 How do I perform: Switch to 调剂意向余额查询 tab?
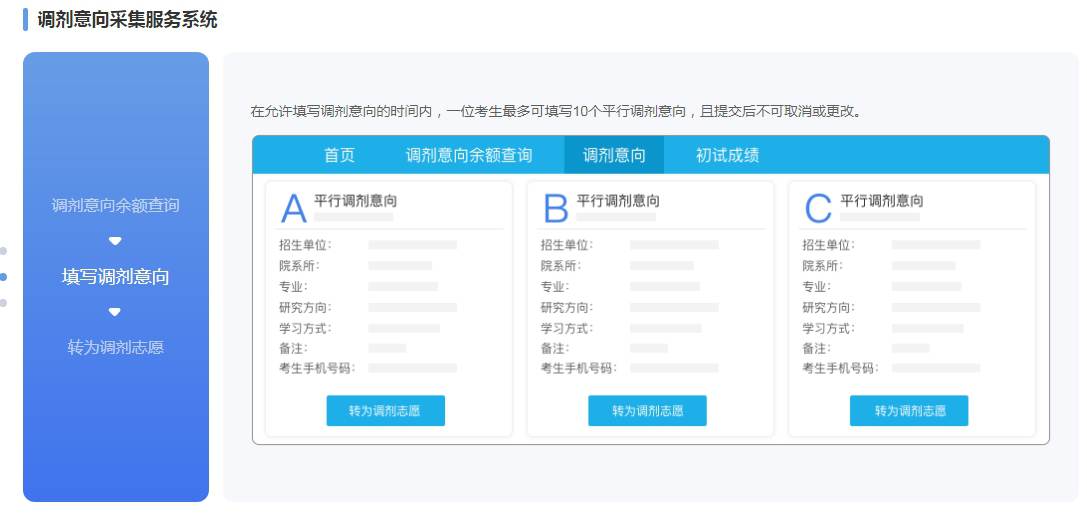[469, 155]
